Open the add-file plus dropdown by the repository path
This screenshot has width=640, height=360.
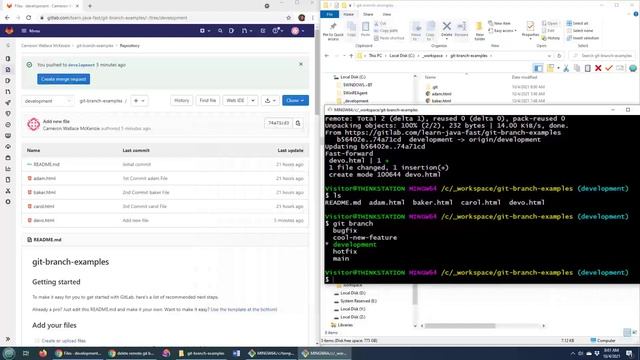click(x=140, y=101)
